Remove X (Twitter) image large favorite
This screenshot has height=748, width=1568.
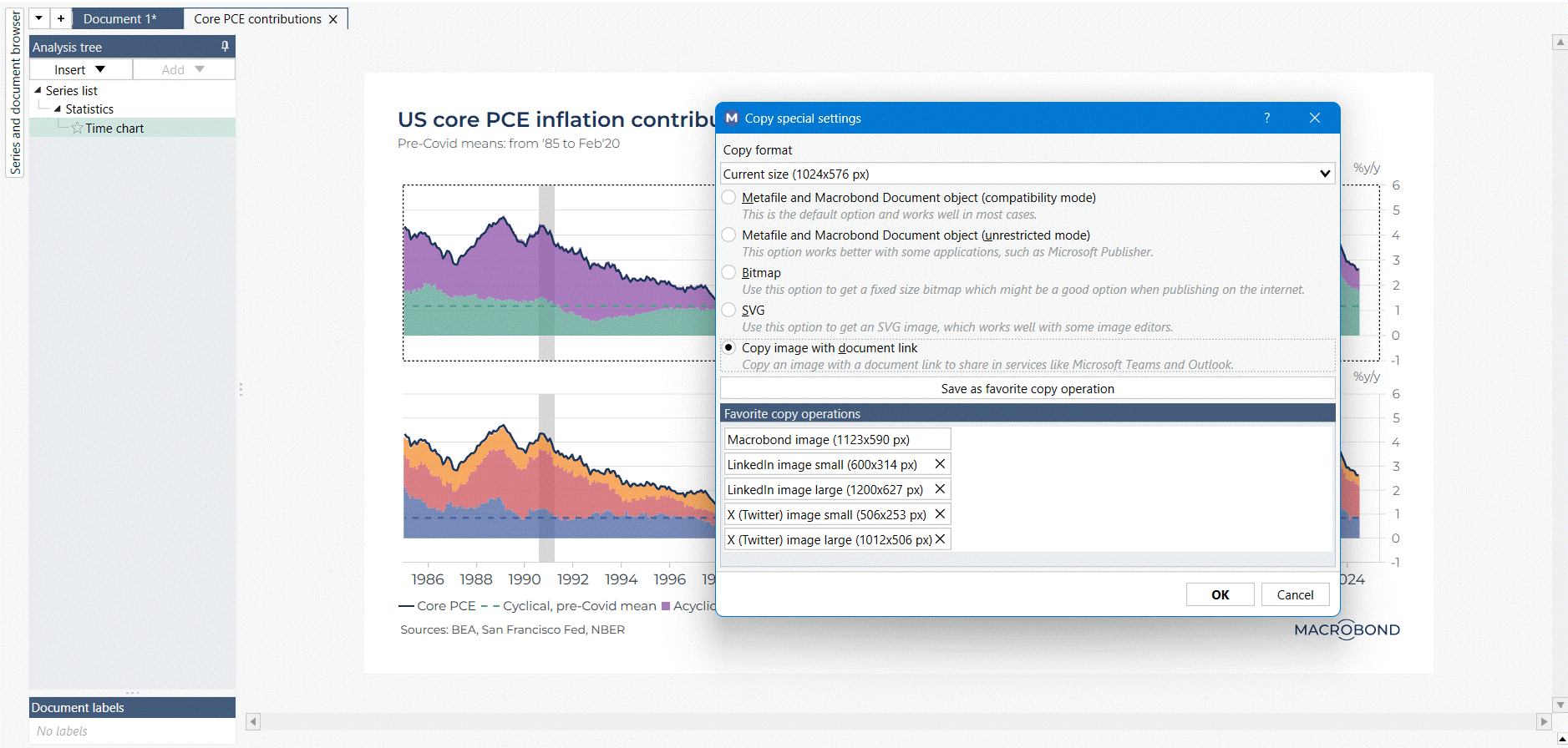(x=940, y=539)
